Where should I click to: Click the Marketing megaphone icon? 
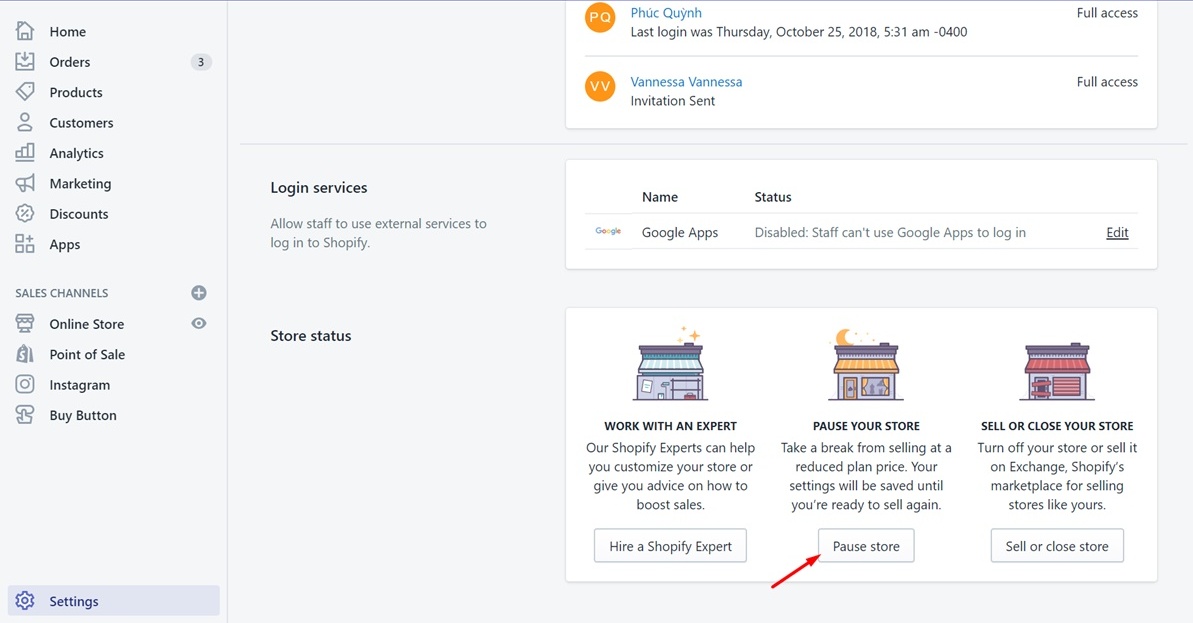[x=25, y=184]
